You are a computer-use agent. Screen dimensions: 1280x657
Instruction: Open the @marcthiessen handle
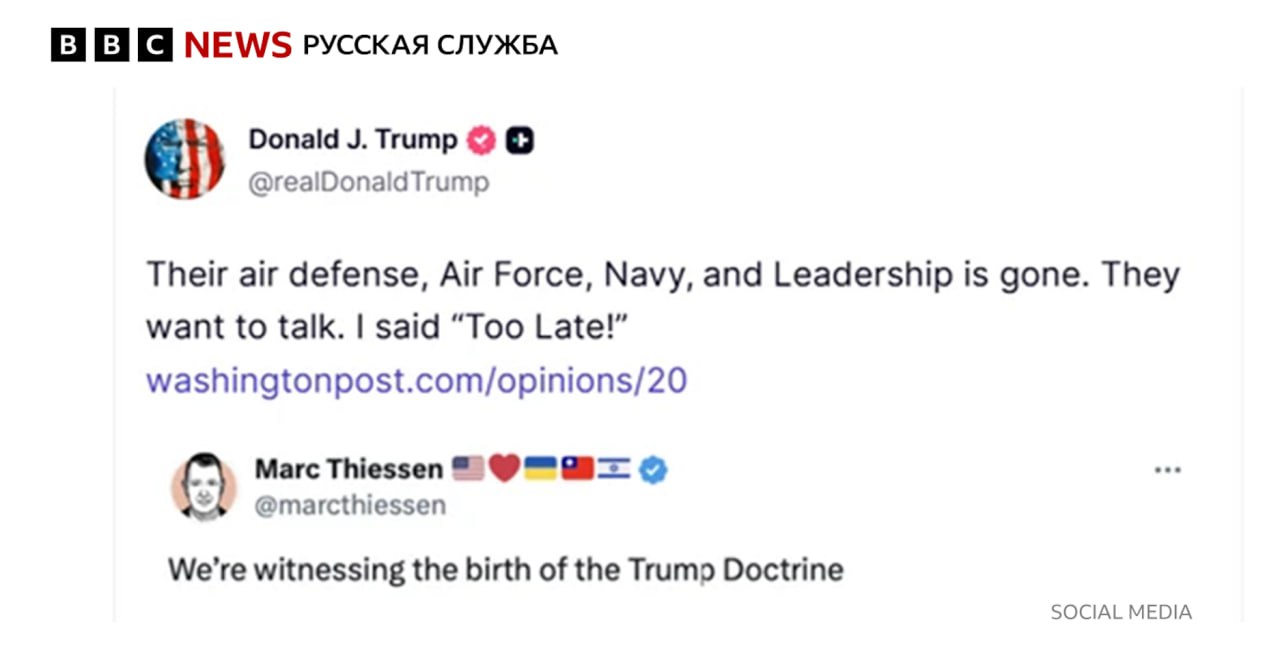pyautogui.click(x=350, y=506)
